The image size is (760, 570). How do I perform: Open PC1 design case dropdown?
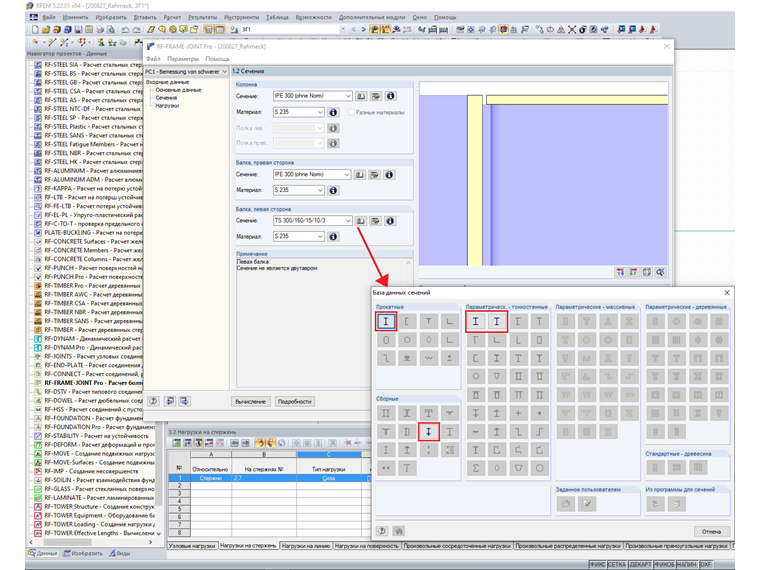pyautogui.click(x=224, y=72)
